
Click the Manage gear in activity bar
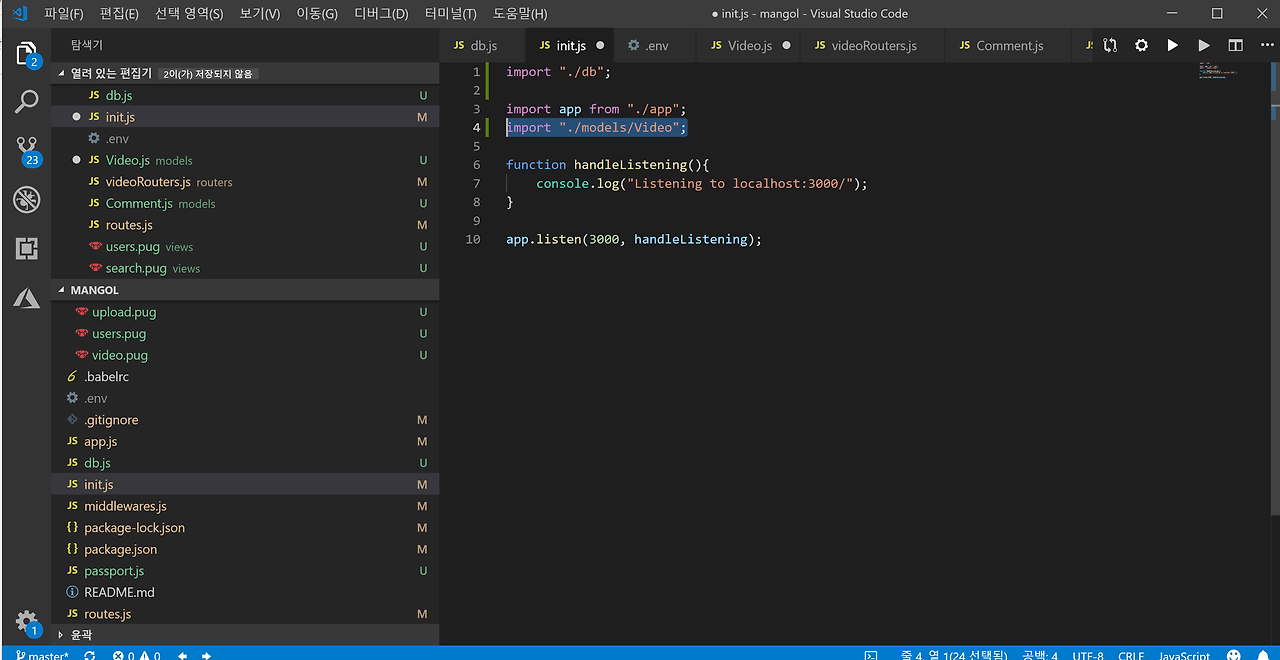(x=27, y=621)
